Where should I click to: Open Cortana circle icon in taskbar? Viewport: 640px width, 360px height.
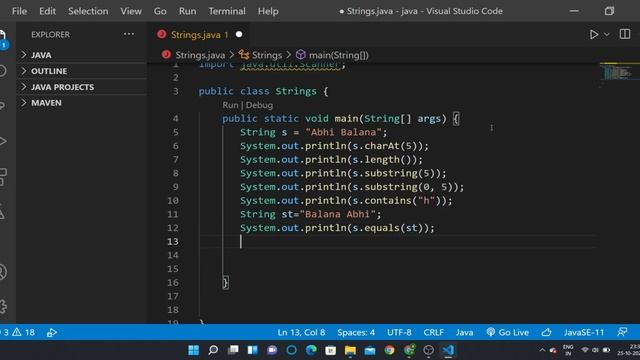pyautogui.click(x=291, y=350)
